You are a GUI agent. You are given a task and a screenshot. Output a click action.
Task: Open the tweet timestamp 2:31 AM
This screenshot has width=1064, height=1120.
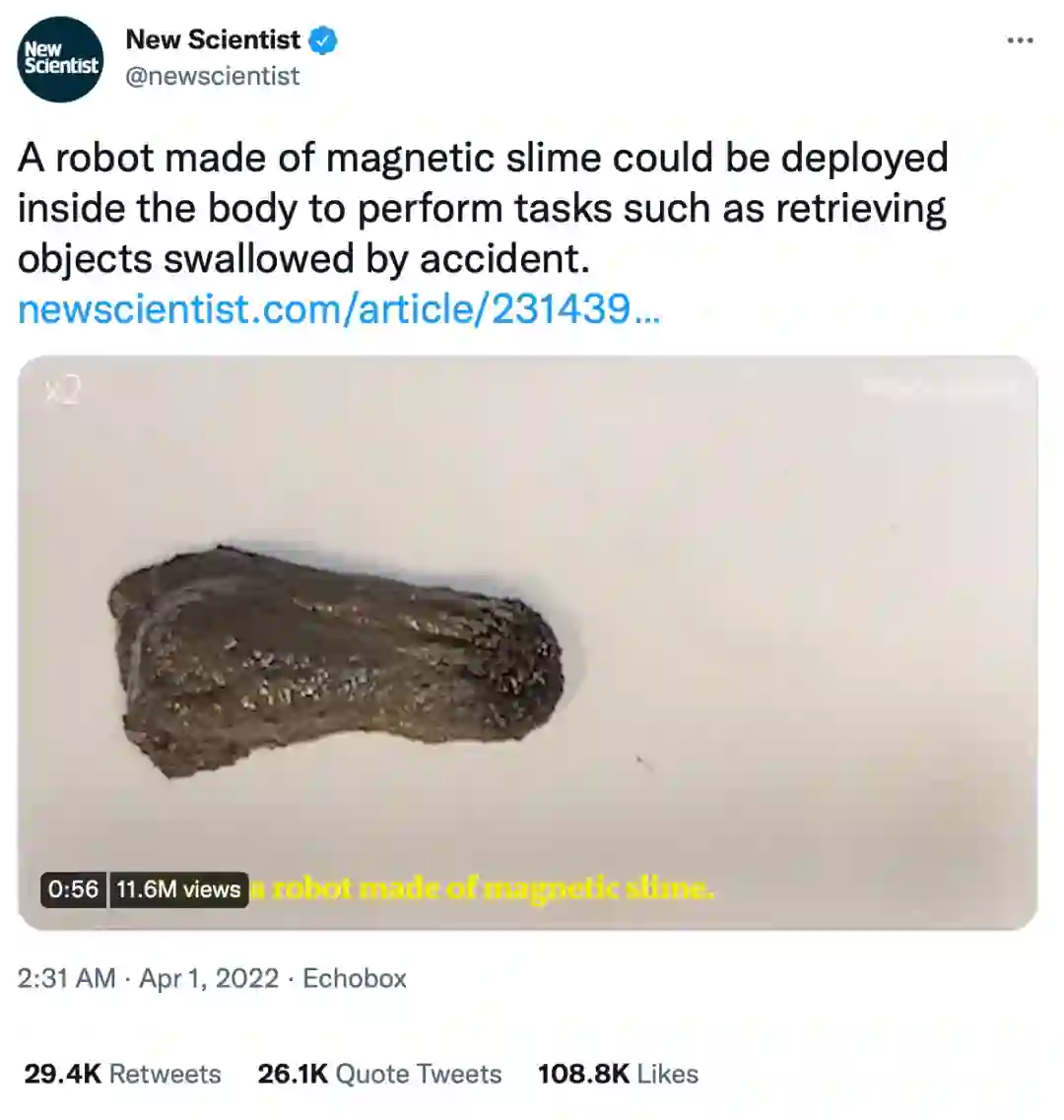[x=66, y=978]
